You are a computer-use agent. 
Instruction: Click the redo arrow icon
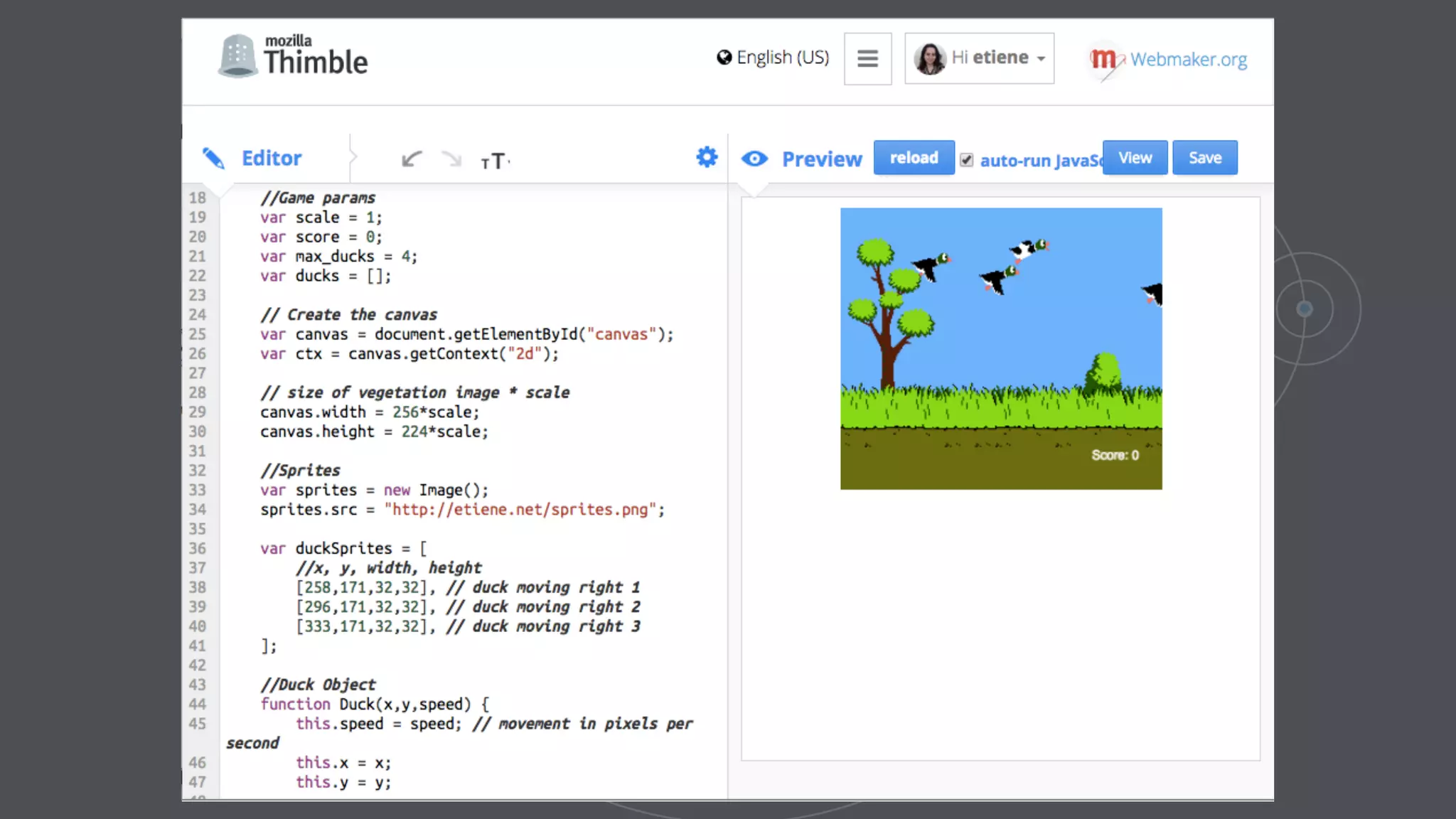[x=451, y=159]
